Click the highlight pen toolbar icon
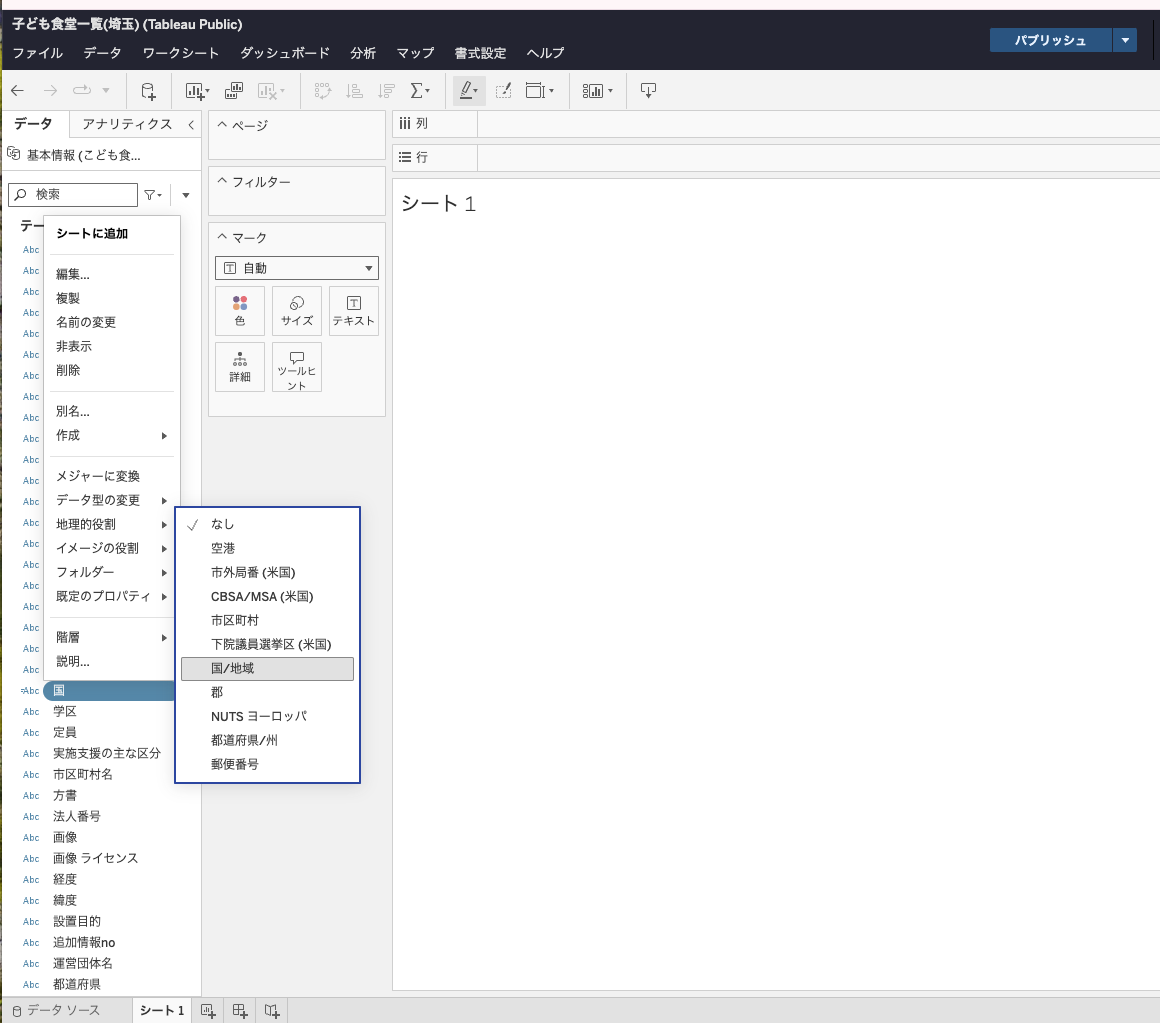Image resolution: width=1160 pixels, height=1023 pixels. [469, 91]
